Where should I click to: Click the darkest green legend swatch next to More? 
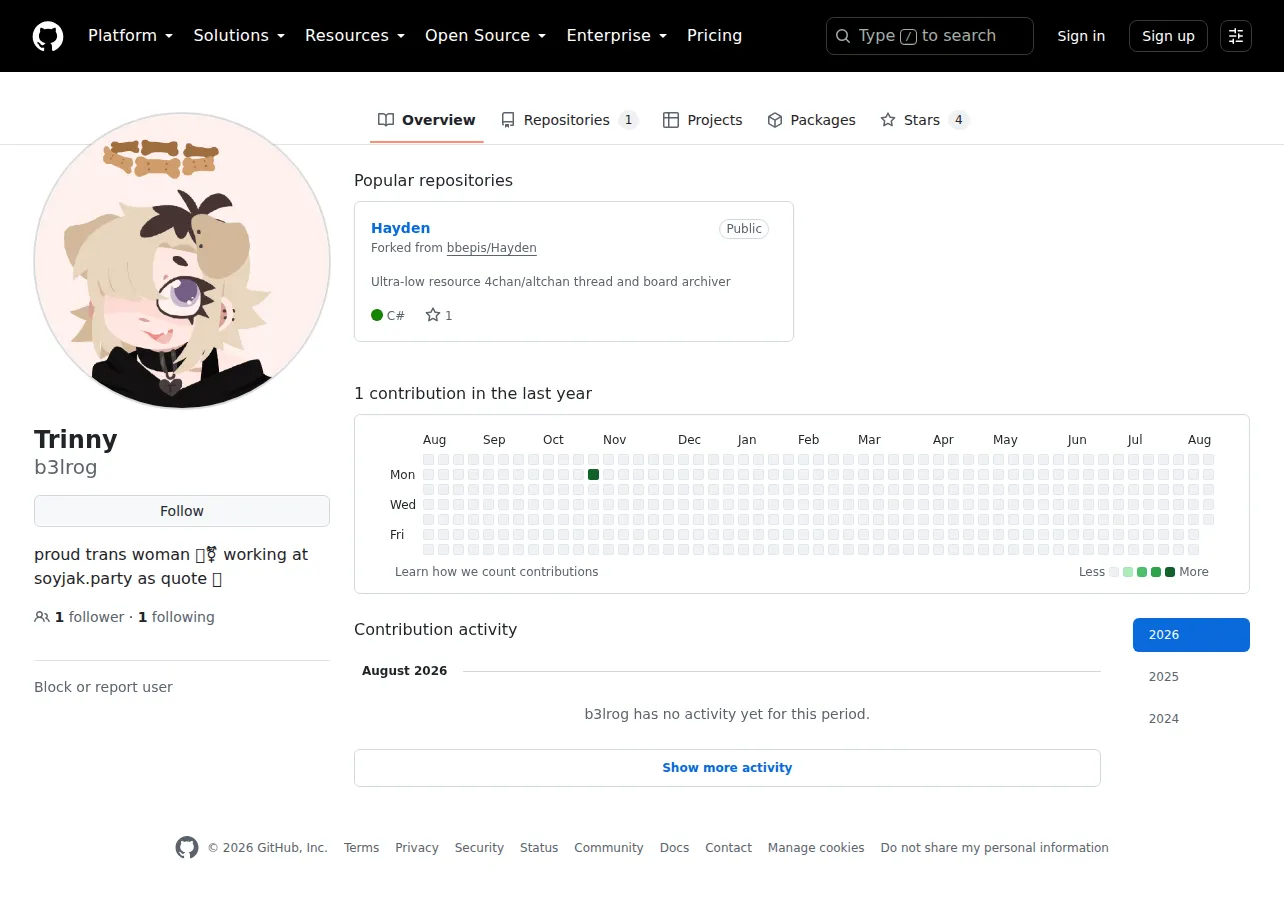1170,572
